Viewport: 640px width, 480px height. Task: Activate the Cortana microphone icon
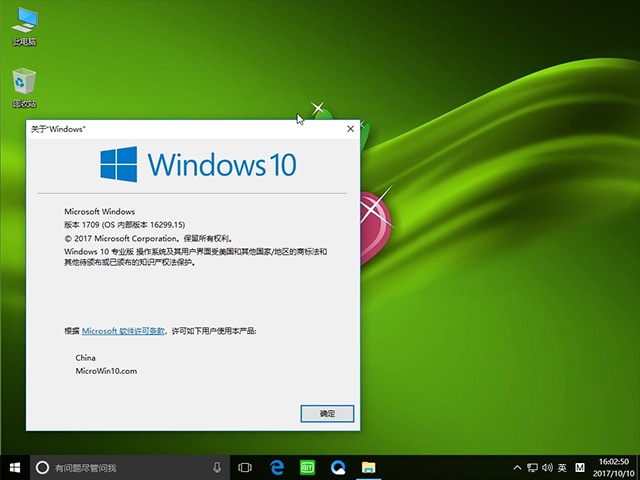[x=217, y=468]
